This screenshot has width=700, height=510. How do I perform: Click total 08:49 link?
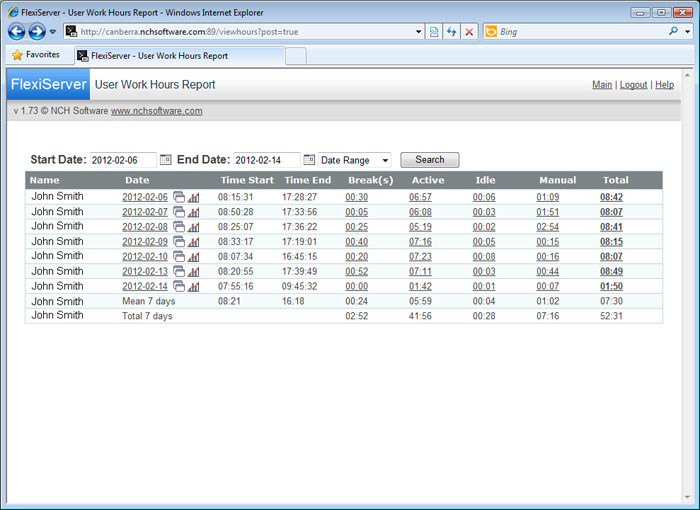611,272
